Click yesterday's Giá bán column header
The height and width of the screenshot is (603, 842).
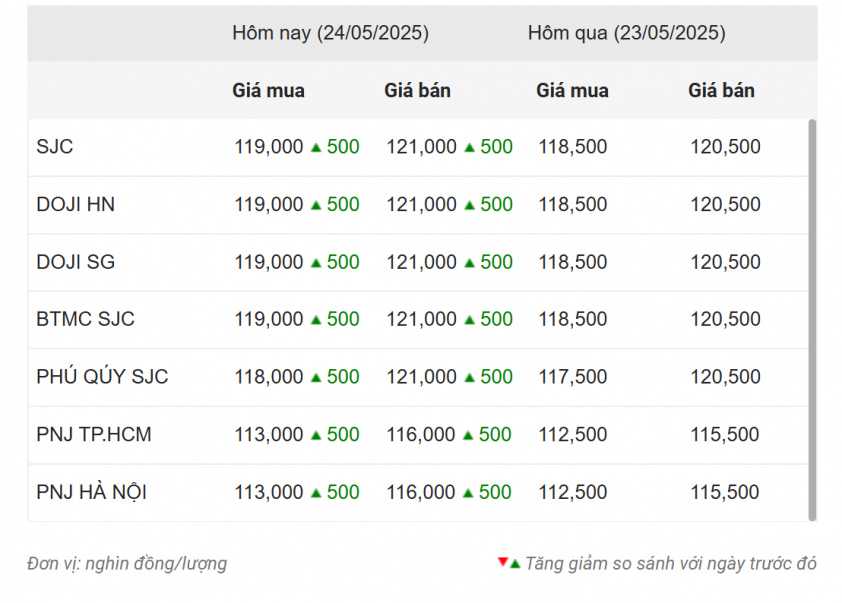(721, 90)
